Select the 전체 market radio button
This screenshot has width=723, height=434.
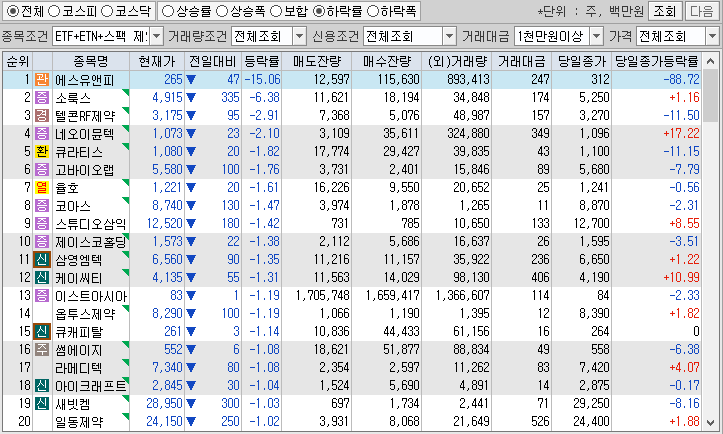13,11
